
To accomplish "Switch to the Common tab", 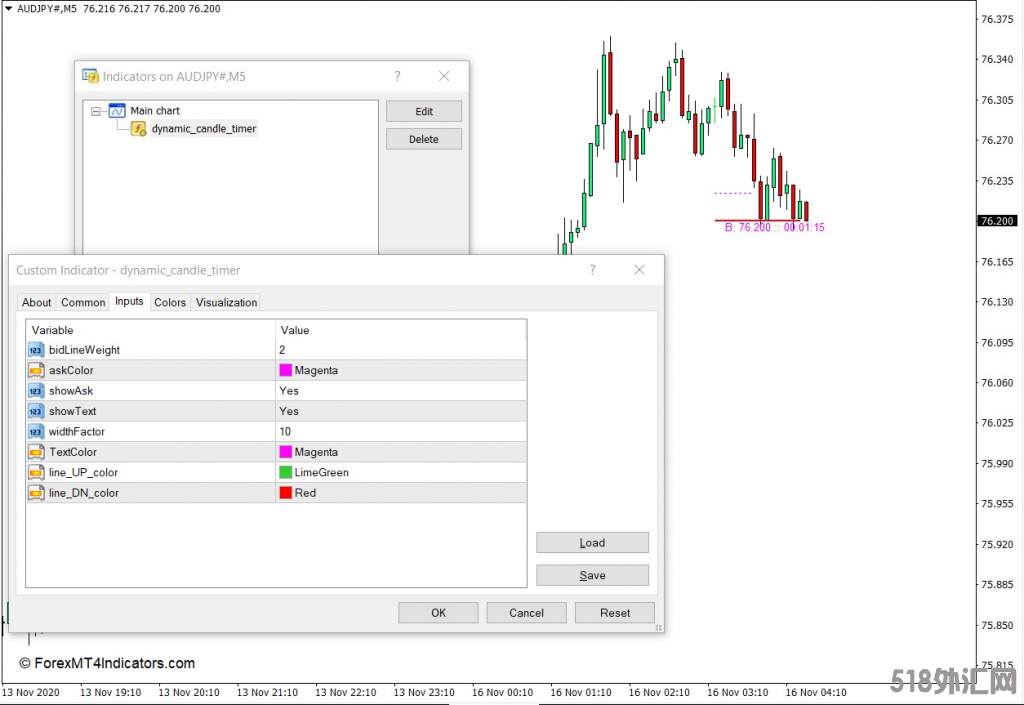I will coord(83,302).
